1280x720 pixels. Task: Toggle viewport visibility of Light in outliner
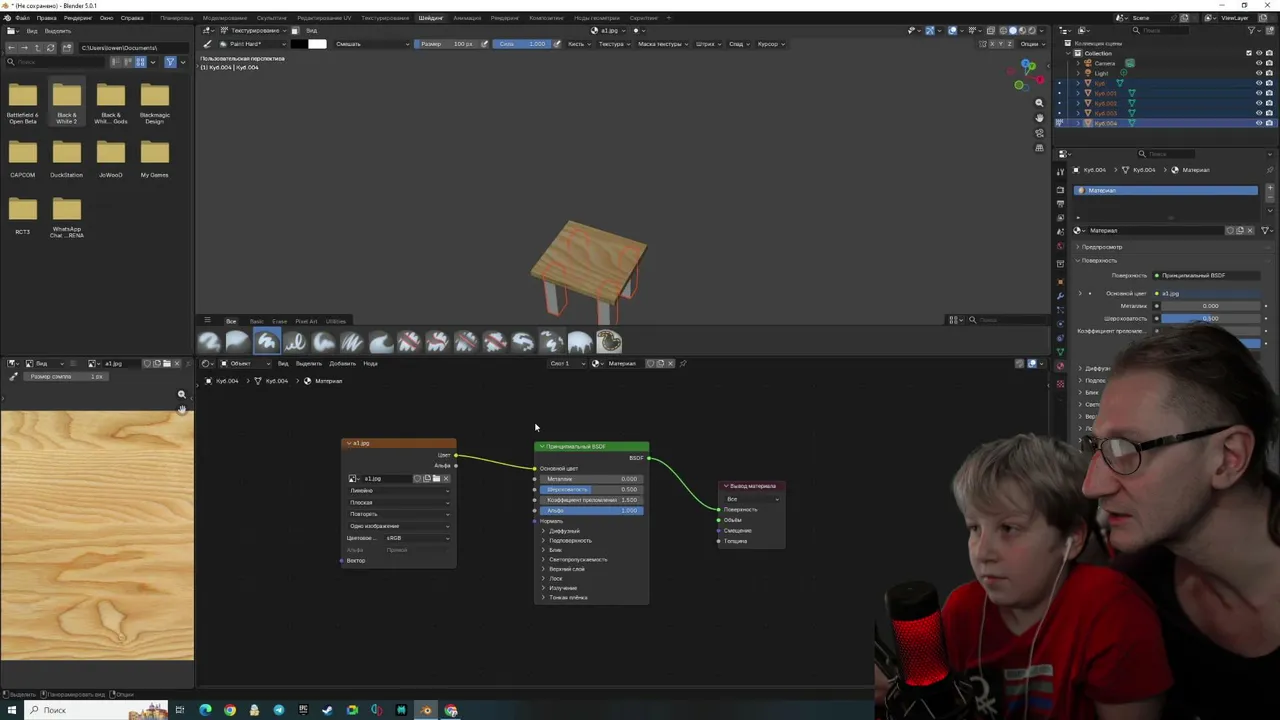coord(1259,73)
